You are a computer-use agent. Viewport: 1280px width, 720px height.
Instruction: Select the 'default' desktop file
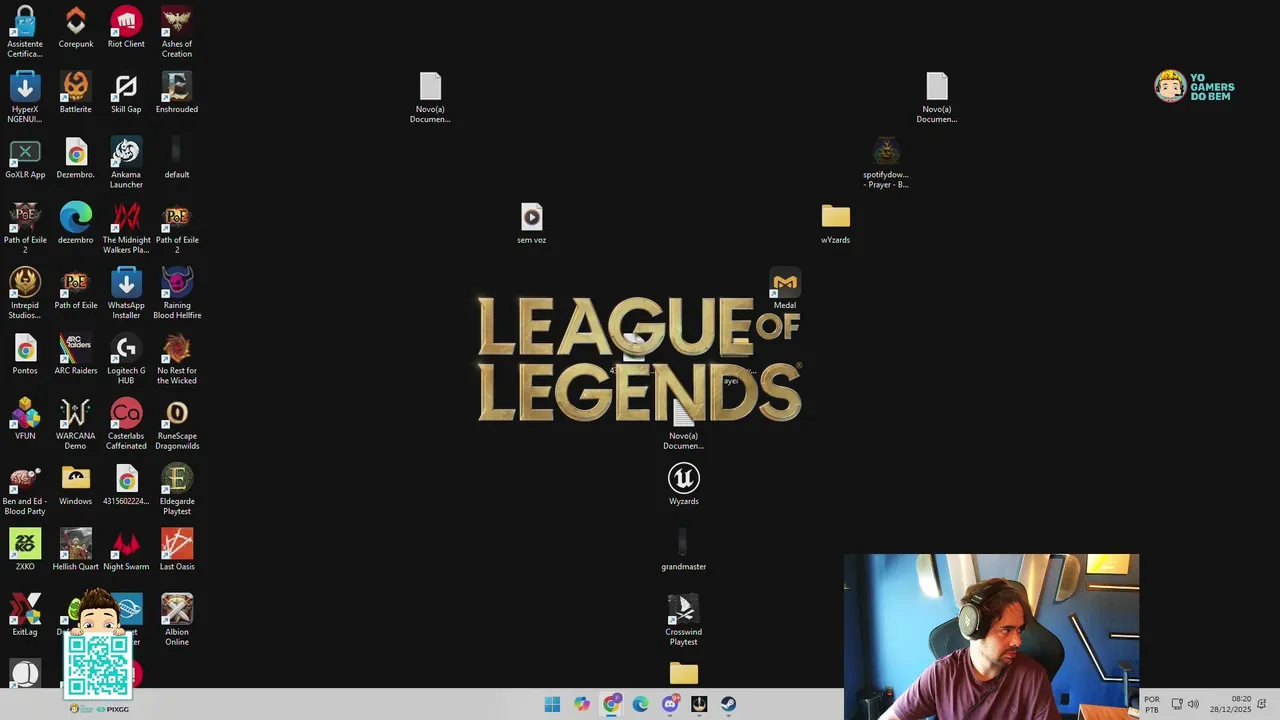coord(177,158)
